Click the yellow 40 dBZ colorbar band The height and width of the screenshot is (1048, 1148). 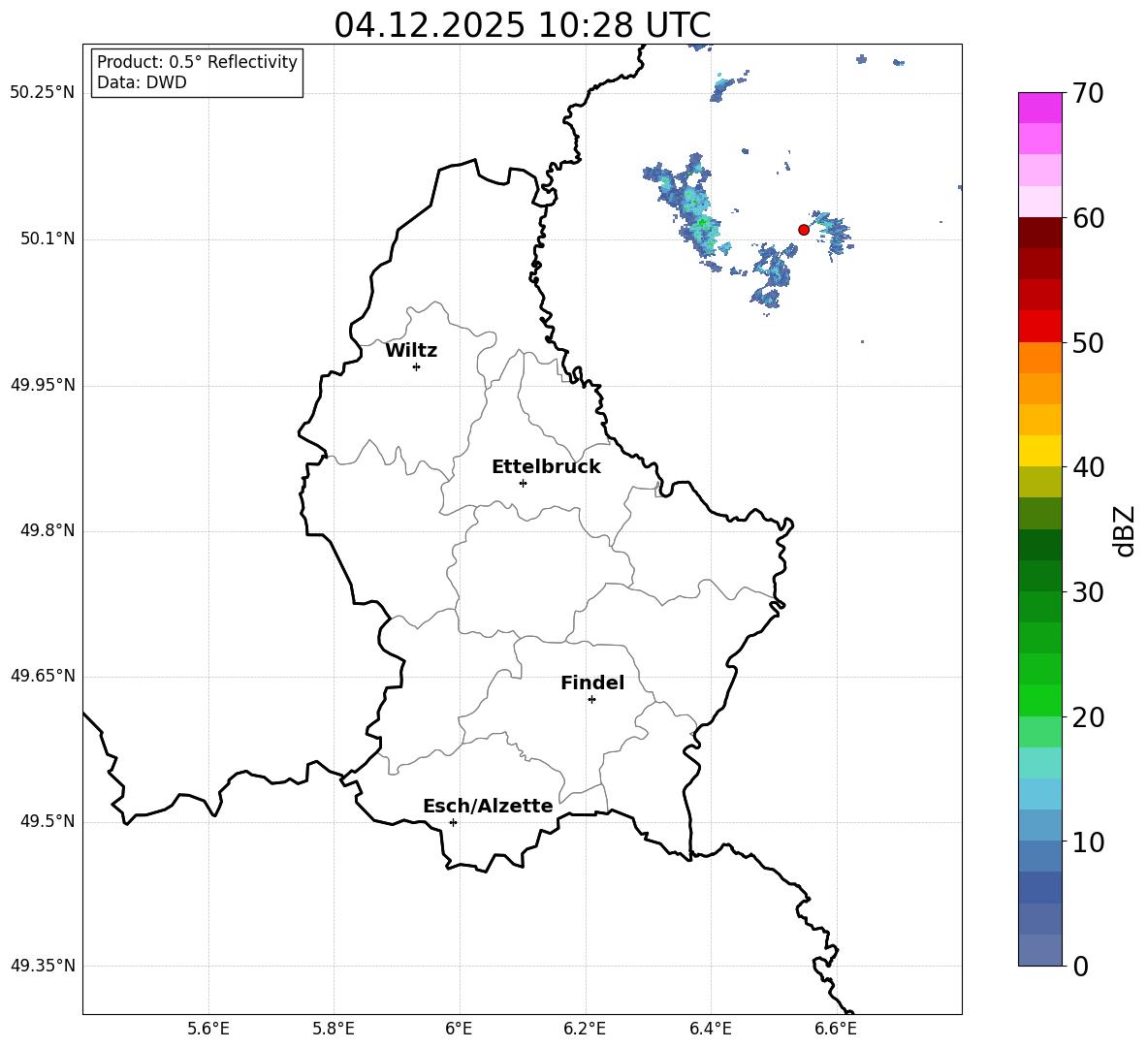coord(1039,451)
